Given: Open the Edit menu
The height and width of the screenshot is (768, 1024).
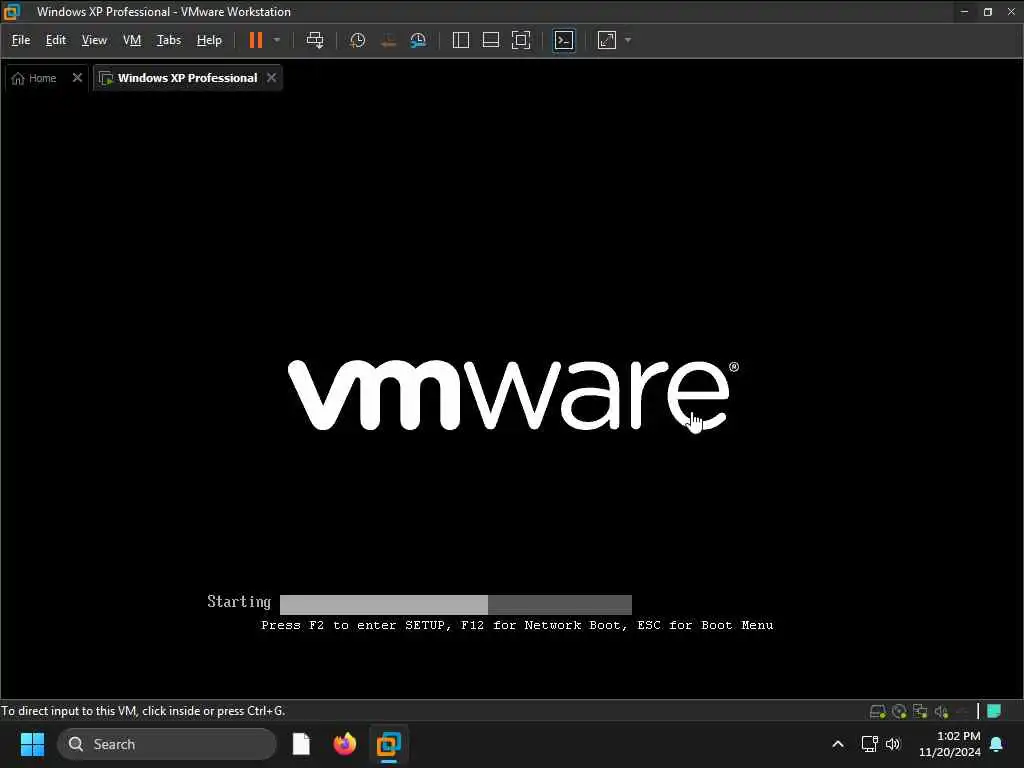Looking at the screenshot, I should tap(56, 40).
